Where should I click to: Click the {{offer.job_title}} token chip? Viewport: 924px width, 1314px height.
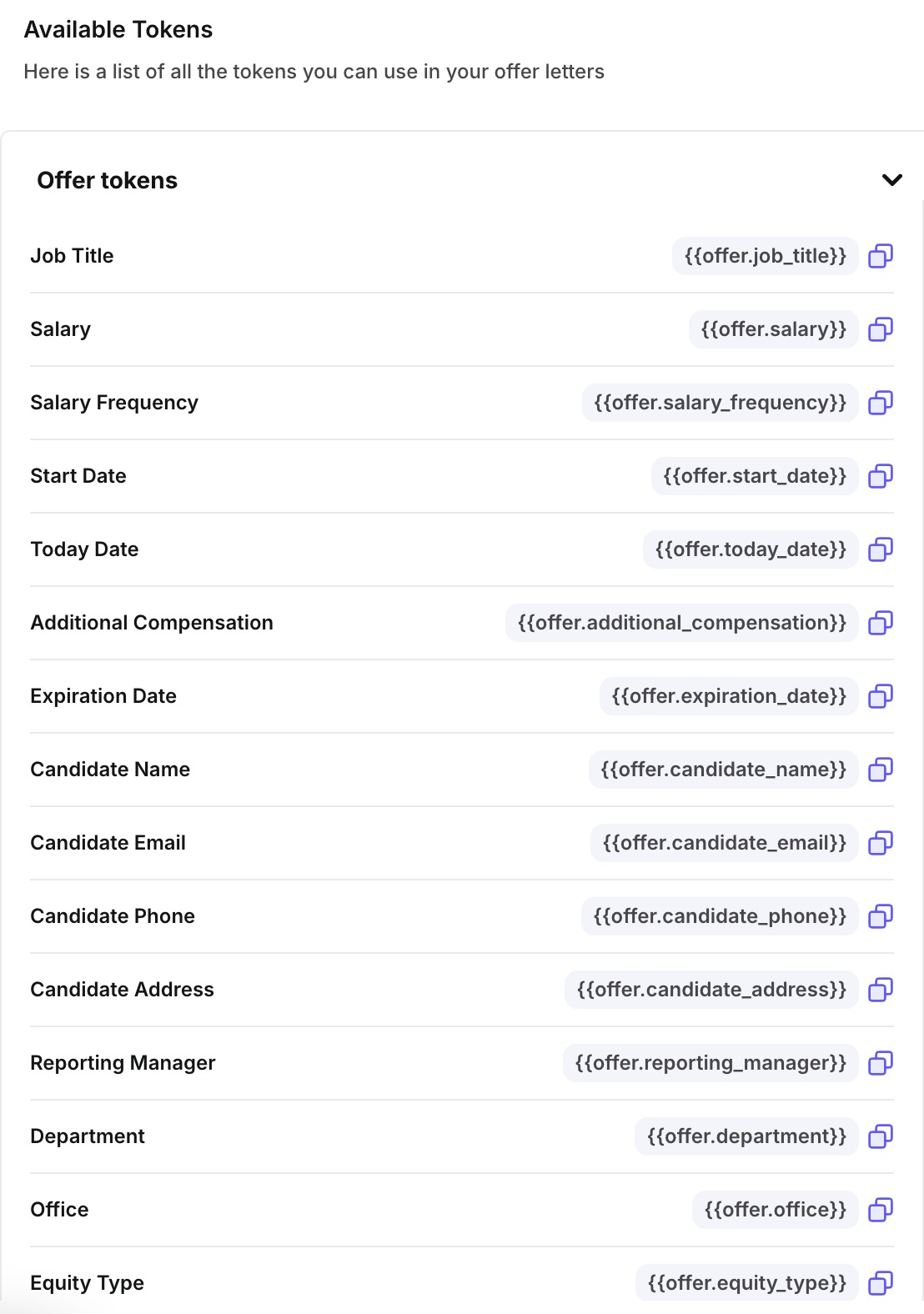pyautogui.click(x=765, y=256)
